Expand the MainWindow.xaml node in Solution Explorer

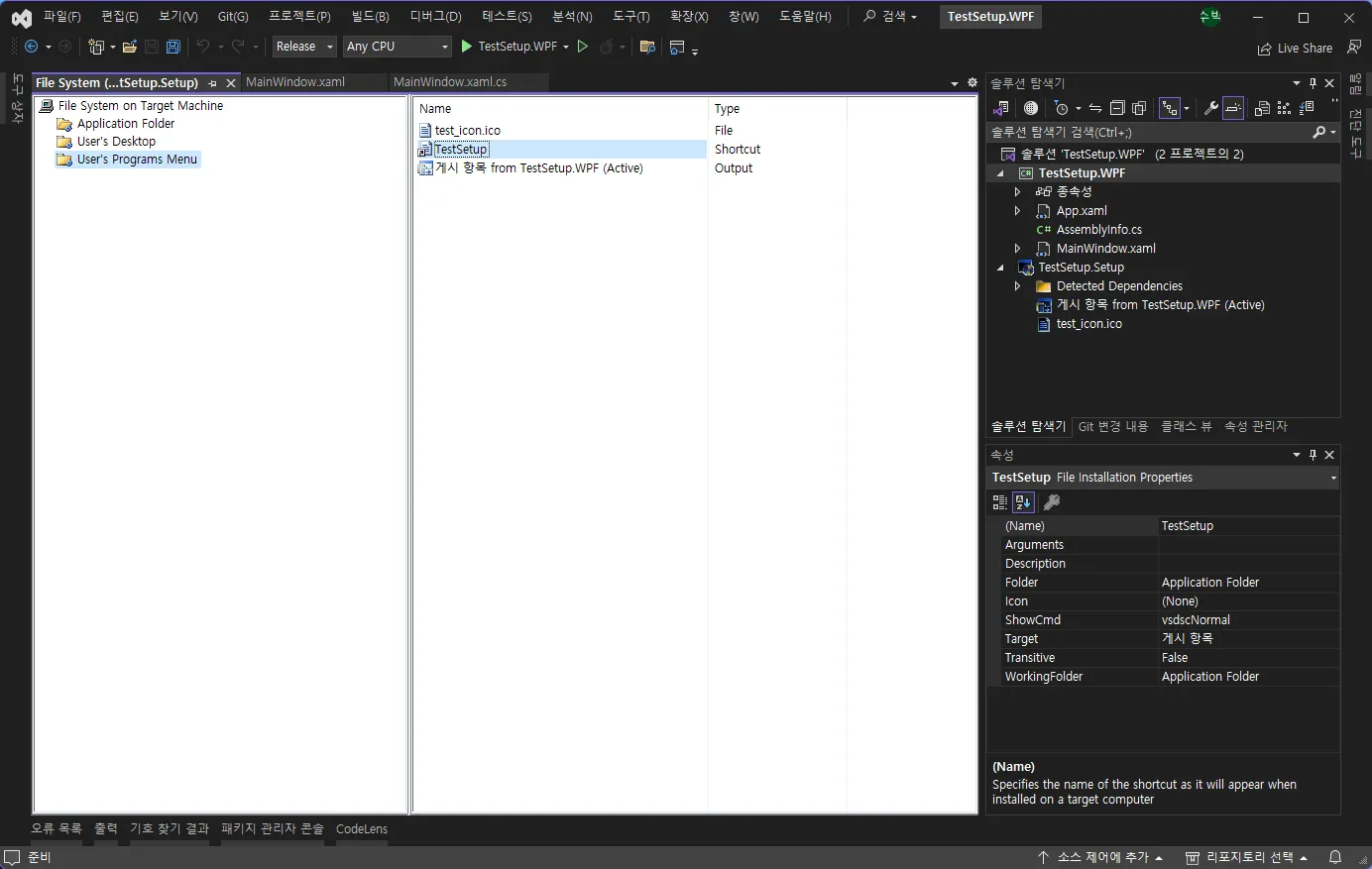tap(1018, 249)
